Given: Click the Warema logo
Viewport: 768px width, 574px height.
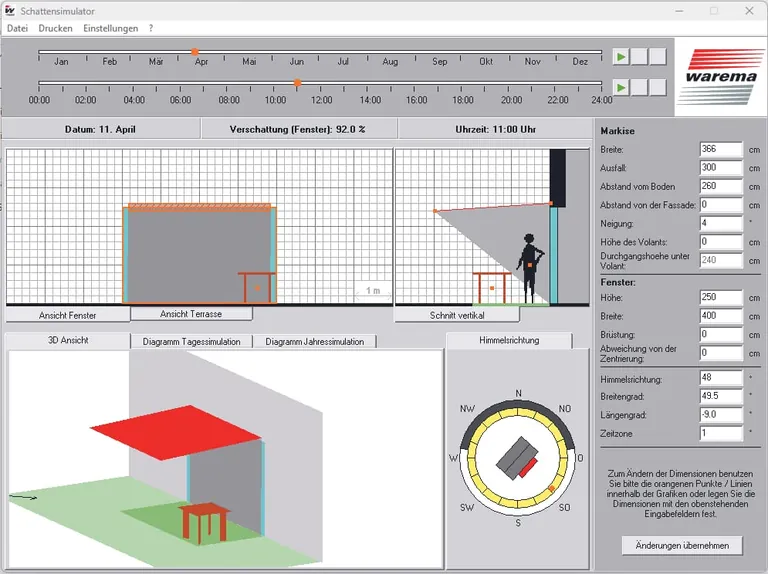Looking at the screenshot, I should 721,76.
